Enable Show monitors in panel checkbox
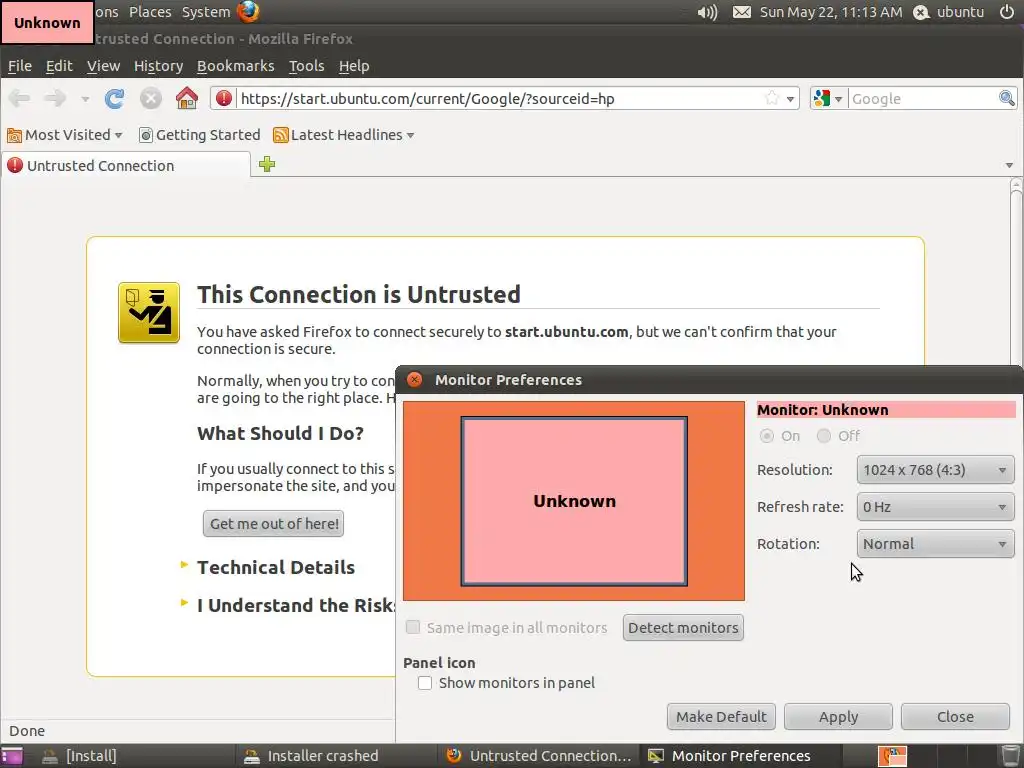This screenshot has height=768, width=1024. [425, 683]
